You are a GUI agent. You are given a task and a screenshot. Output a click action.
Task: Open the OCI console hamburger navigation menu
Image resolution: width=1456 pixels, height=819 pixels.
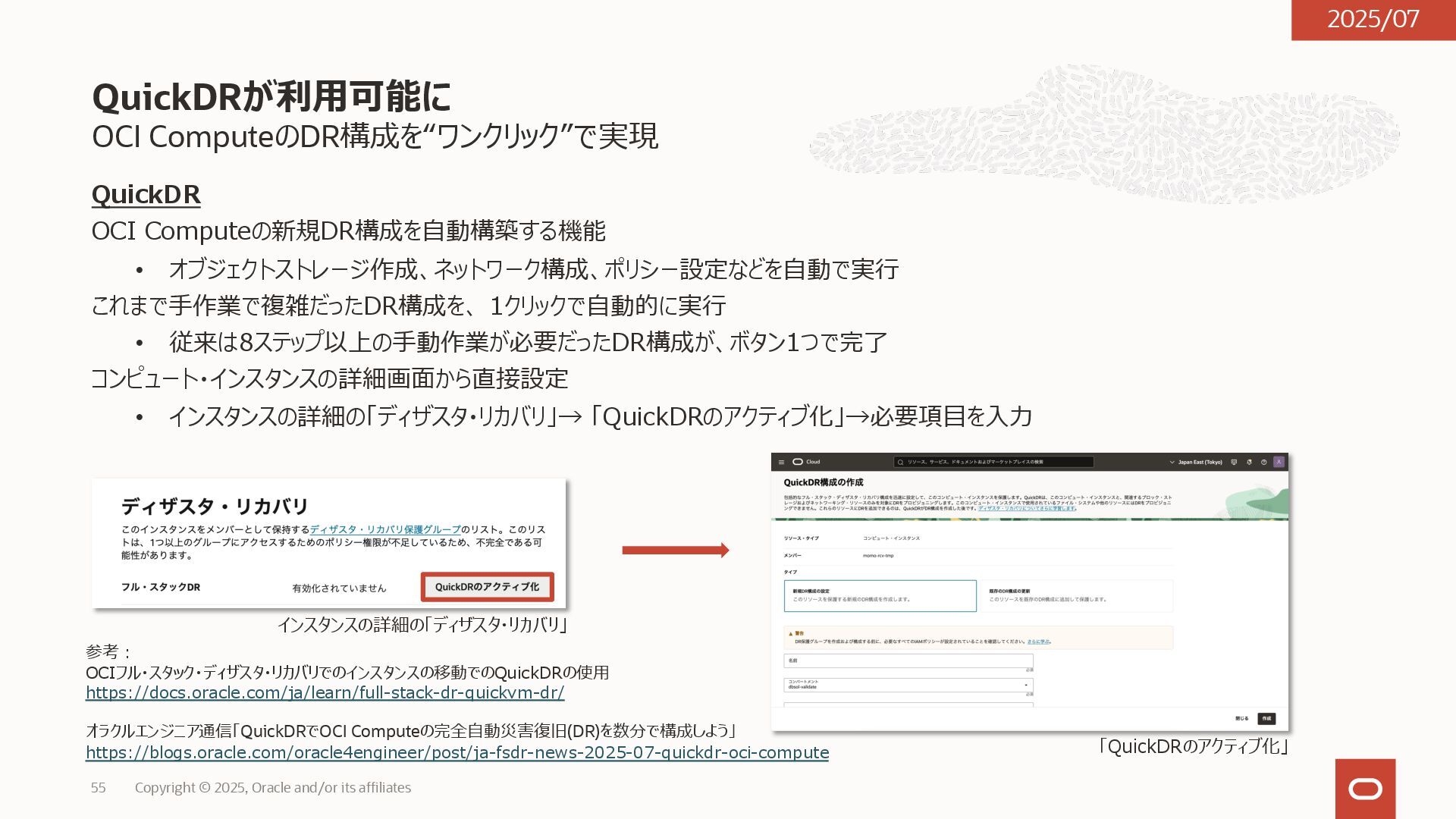coord(781,462)
